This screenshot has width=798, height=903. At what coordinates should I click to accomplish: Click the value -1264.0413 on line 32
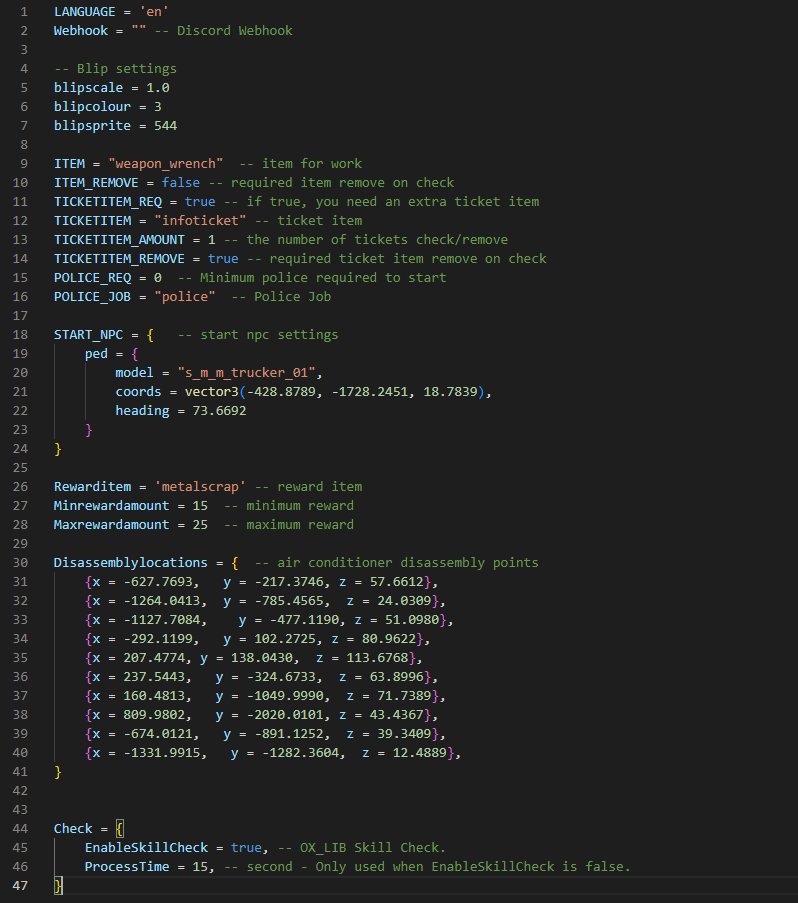(x=162, y=601)
